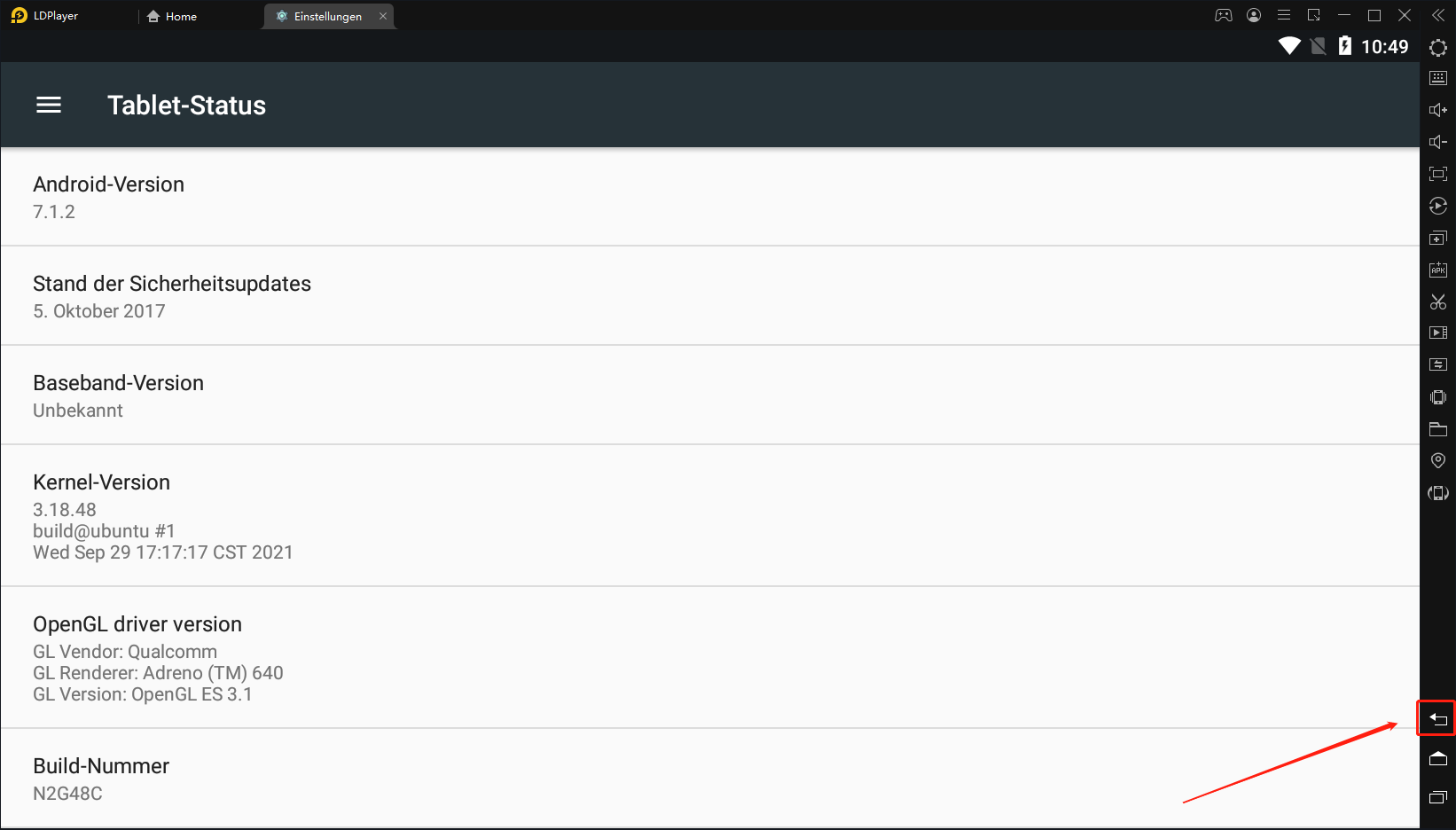Tap the Build-Nummer entry
Screen dimensions: 1456x830
(710, 779)
